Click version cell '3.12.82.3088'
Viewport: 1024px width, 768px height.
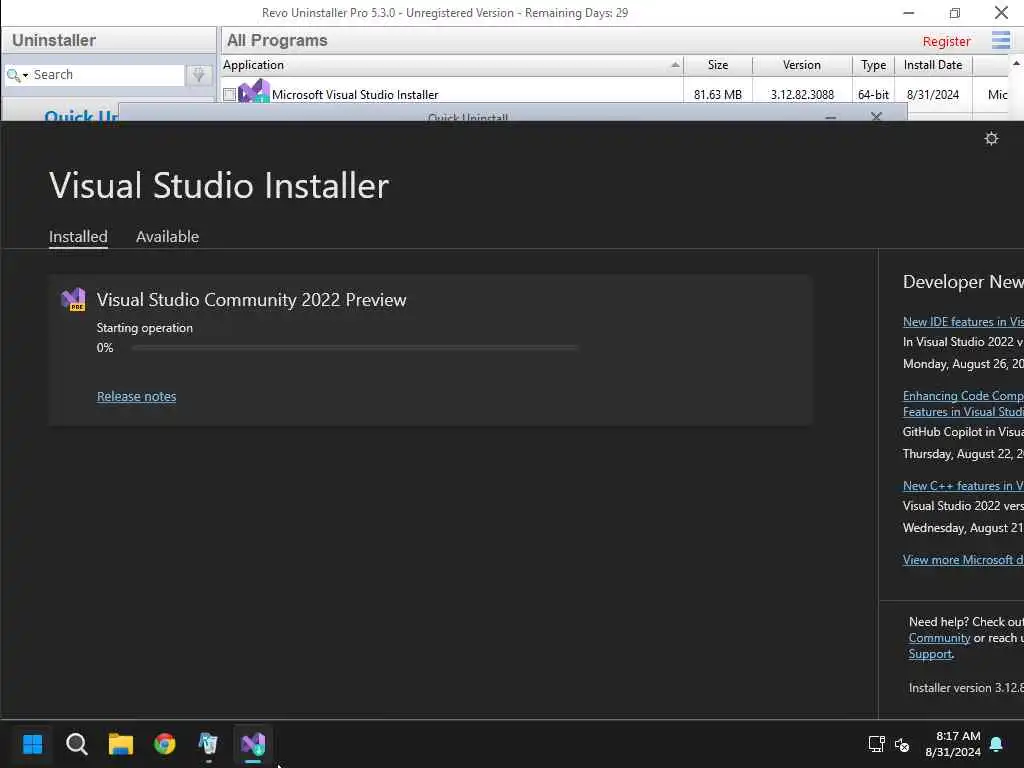tap(802, 95)
